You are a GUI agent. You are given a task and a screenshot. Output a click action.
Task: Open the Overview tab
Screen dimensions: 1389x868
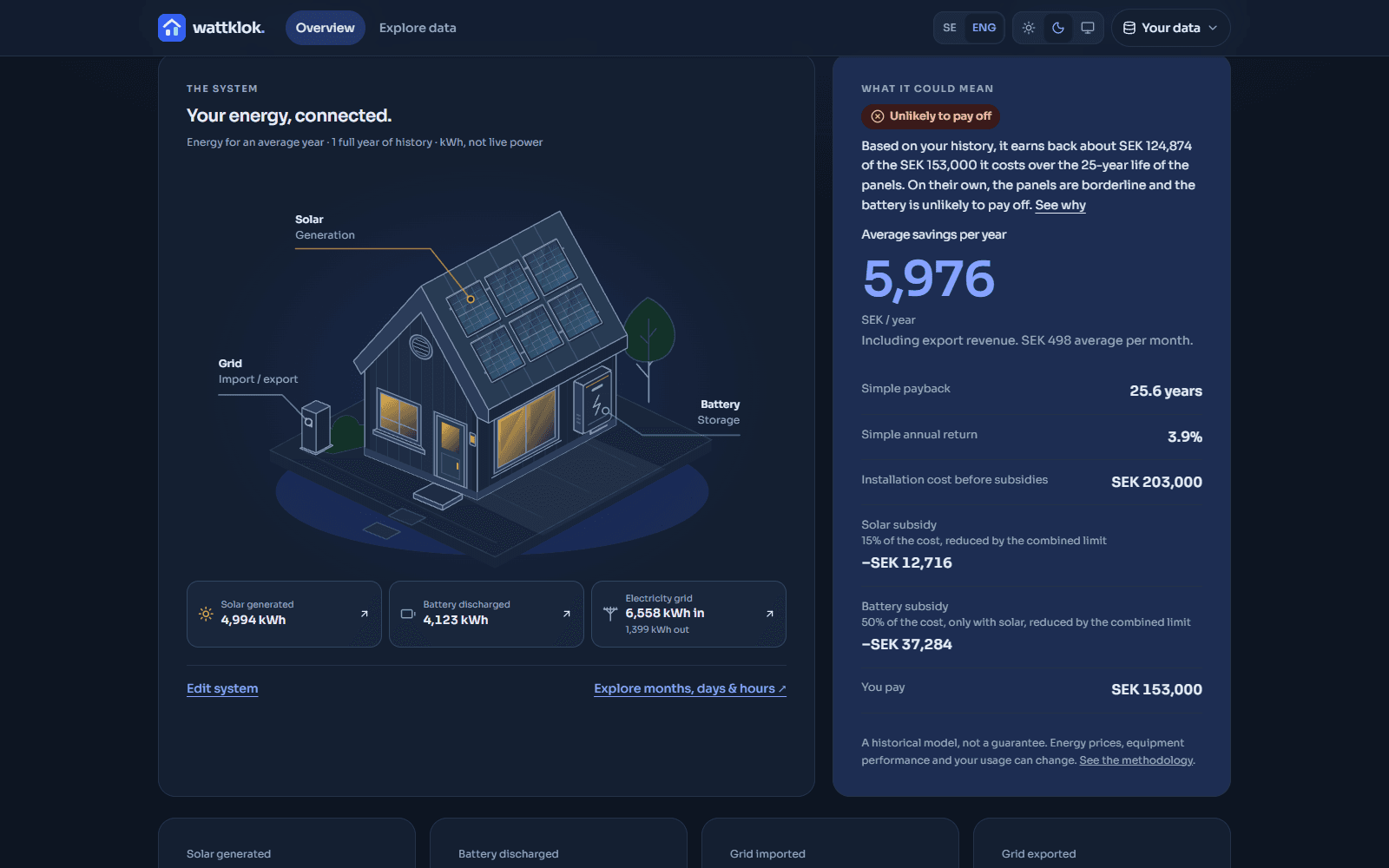(326, 28)
